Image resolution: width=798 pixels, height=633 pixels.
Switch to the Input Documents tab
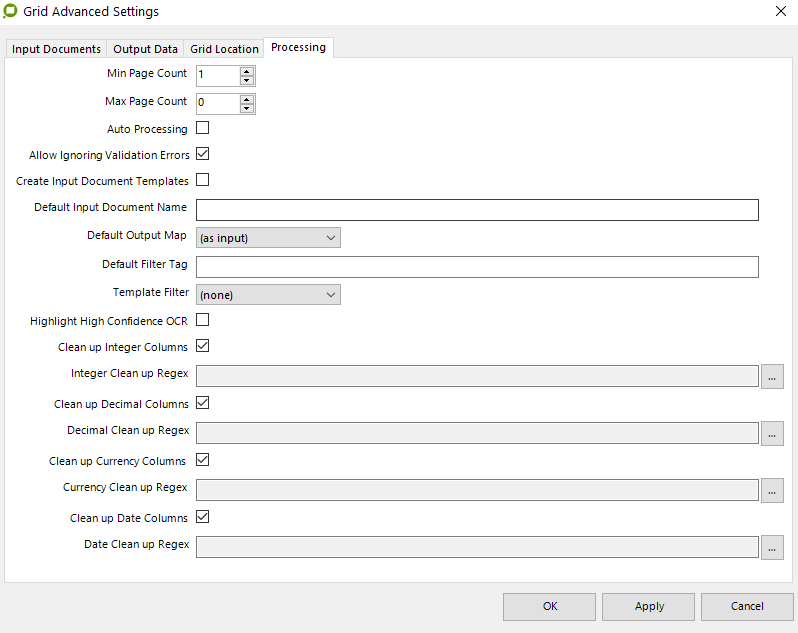(x=56, y=49)
